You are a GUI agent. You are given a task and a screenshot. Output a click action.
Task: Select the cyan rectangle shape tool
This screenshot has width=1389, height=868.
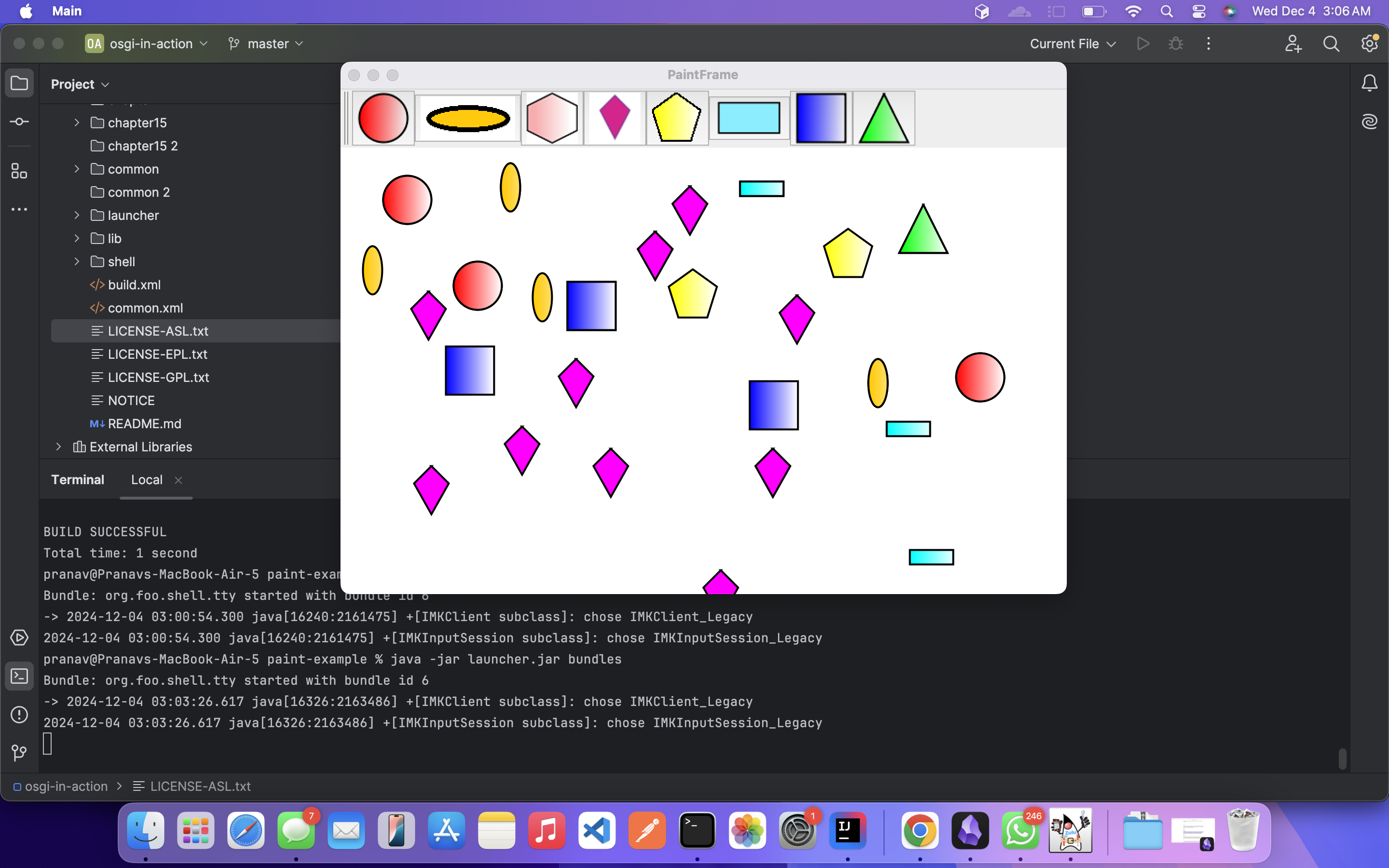click(x=749, y=118)
